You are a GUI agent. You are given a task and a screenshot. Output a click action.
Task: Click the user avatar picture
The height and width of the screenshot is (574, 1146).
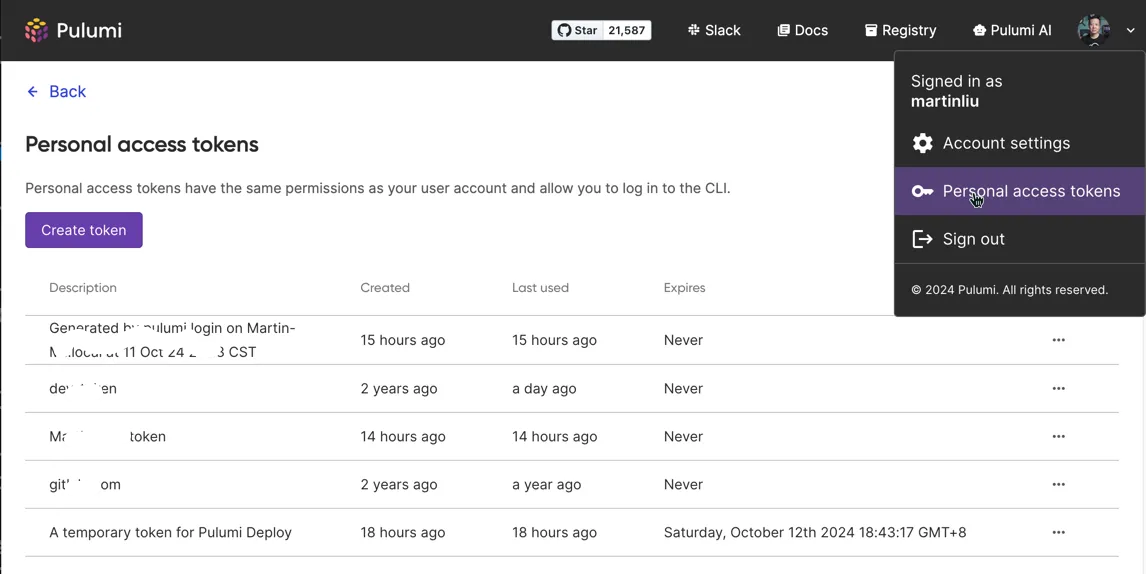(1093, 30)
